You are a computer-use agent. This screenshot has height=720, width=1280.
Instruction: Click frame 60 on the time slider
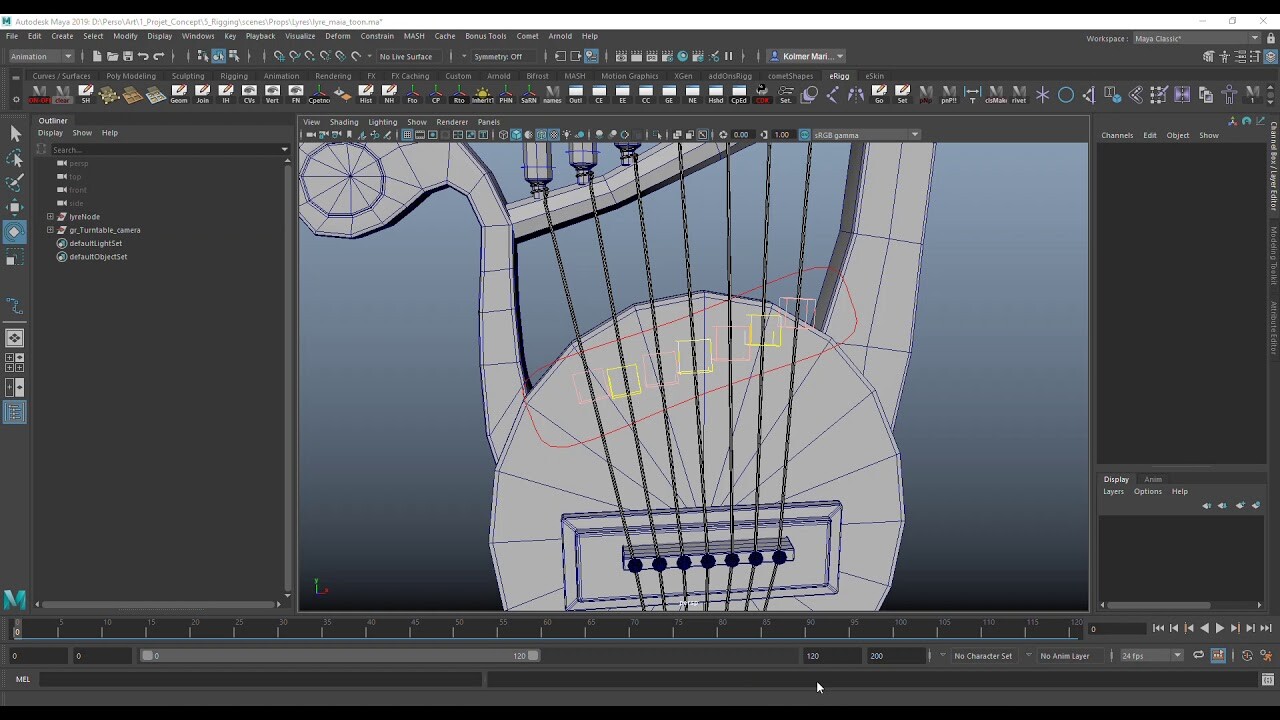(x=547, y=630)
